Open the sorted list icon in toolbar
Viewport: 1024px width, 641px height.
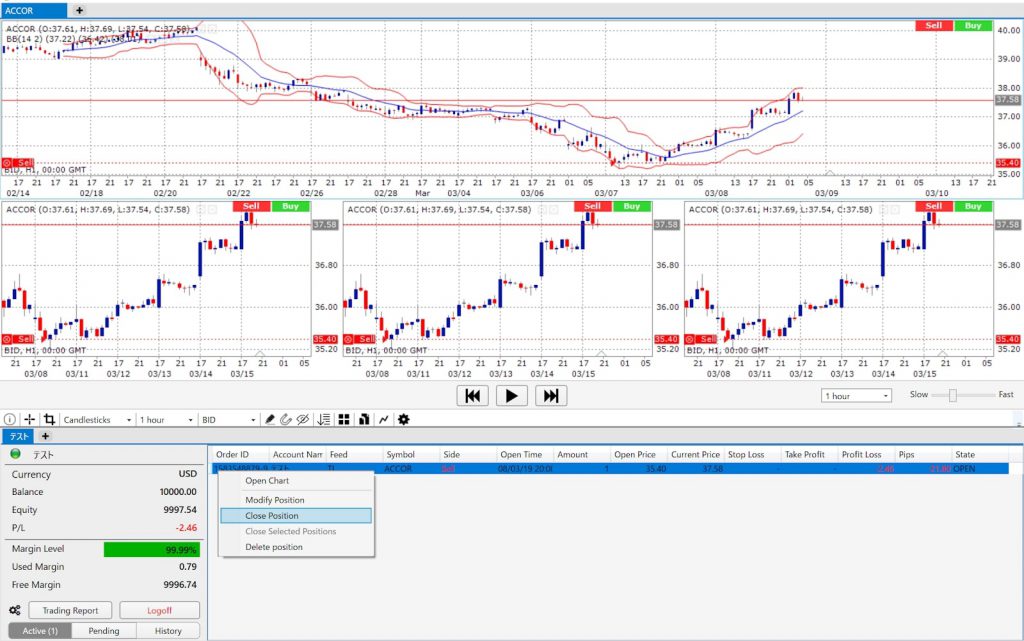(324, 420)
